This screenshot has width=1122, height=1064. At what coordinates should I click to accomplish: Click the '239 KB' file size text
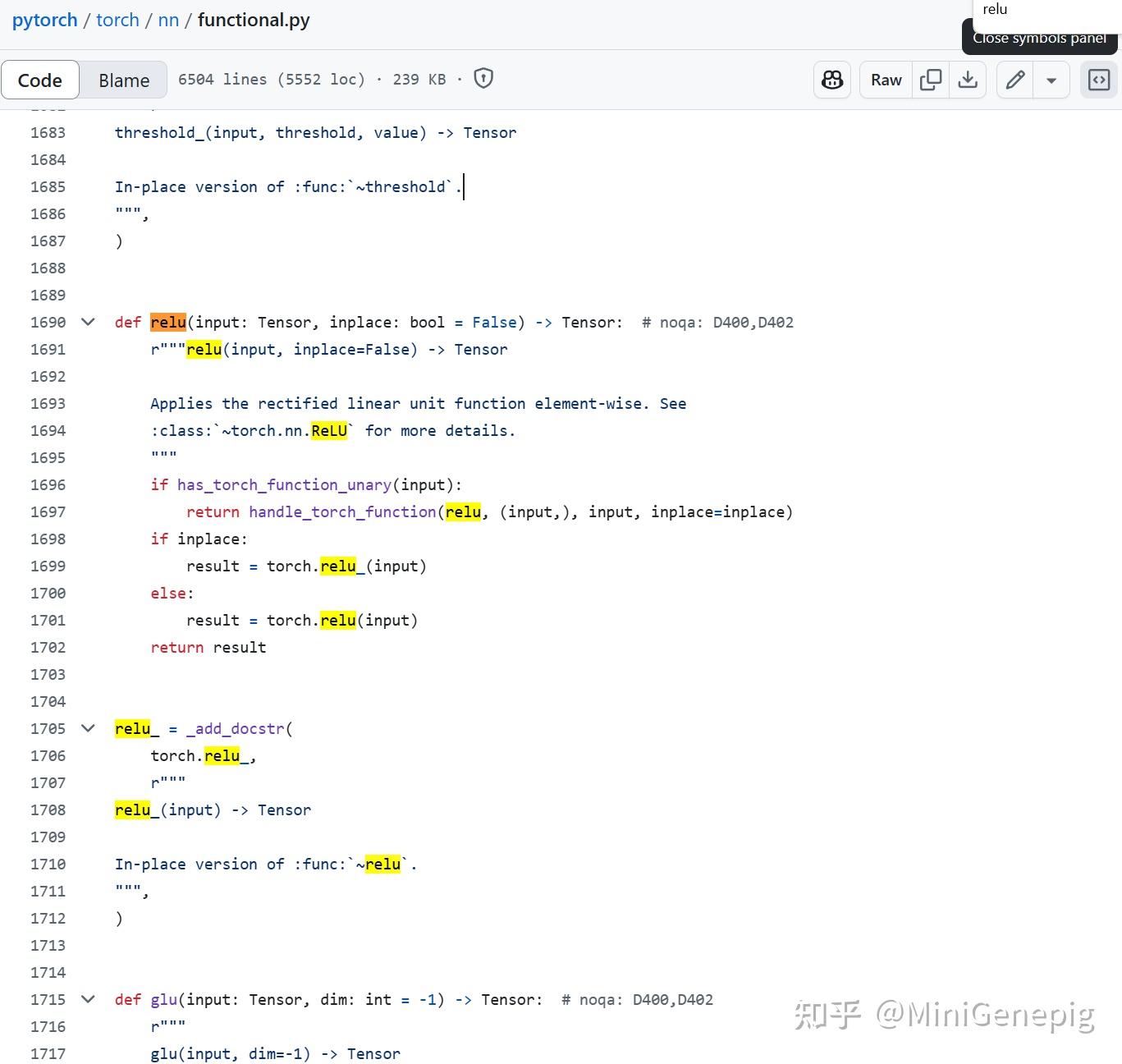(x=419, y=79)
